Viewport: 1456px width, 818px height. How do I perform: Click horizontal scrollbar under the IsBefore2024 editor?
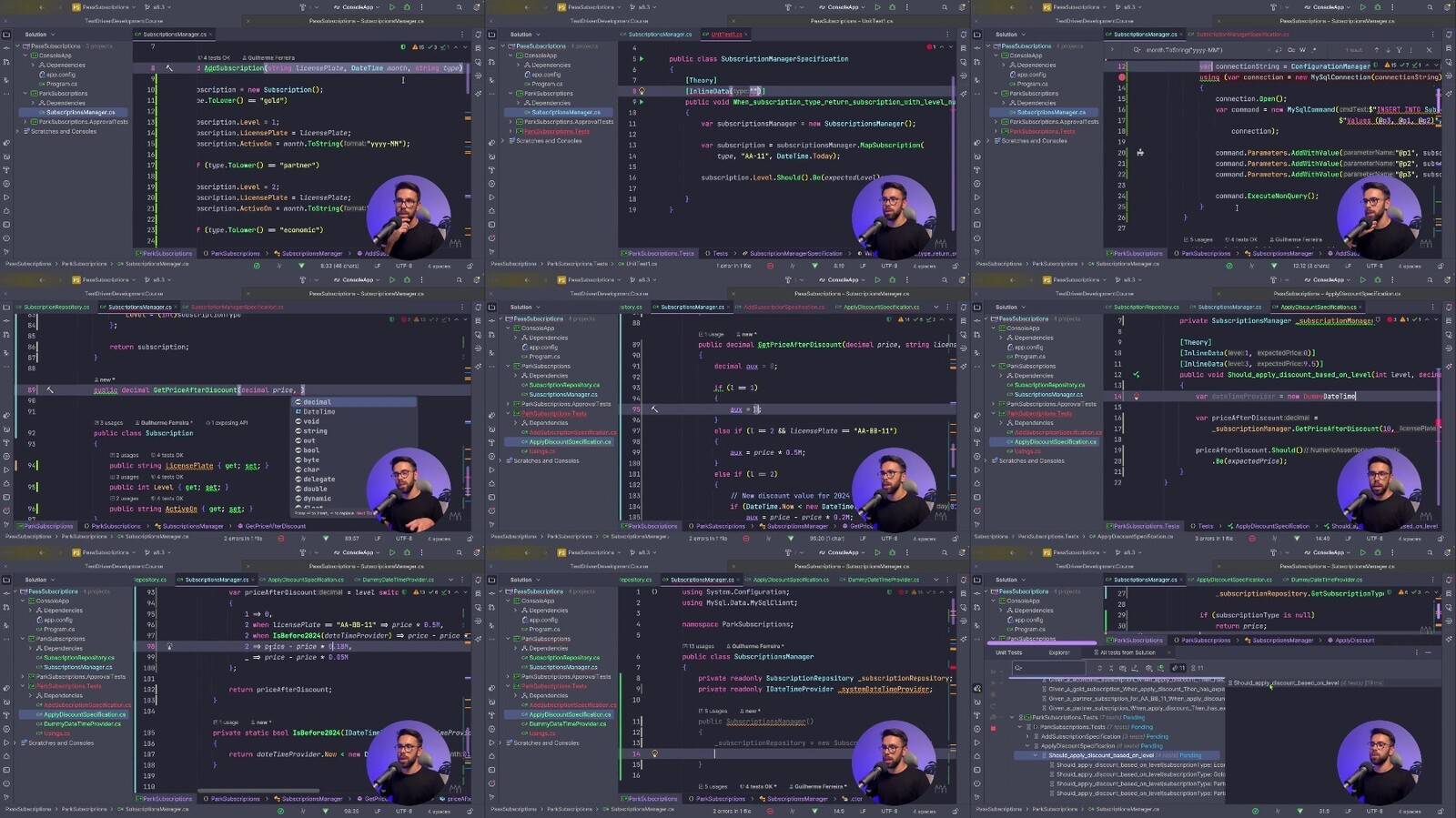[x=259, y=791]
